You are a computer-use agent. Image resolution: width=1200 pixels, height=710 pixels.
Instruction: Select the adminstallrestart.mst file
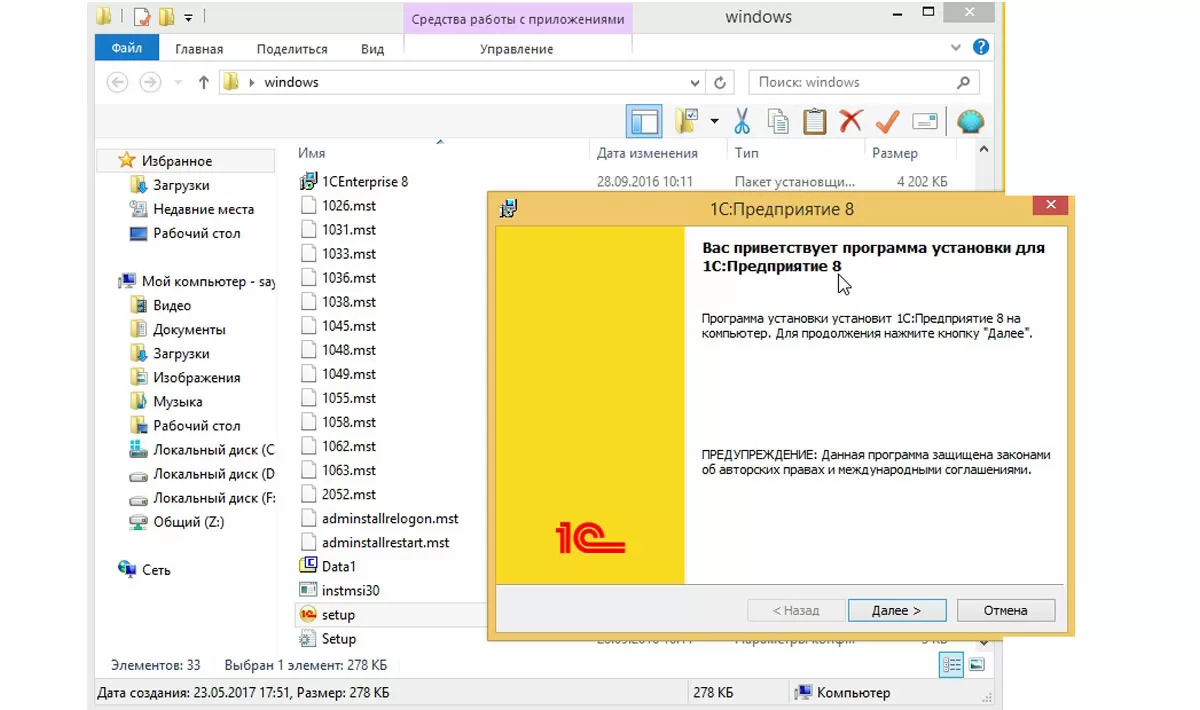tap(375, 543)
